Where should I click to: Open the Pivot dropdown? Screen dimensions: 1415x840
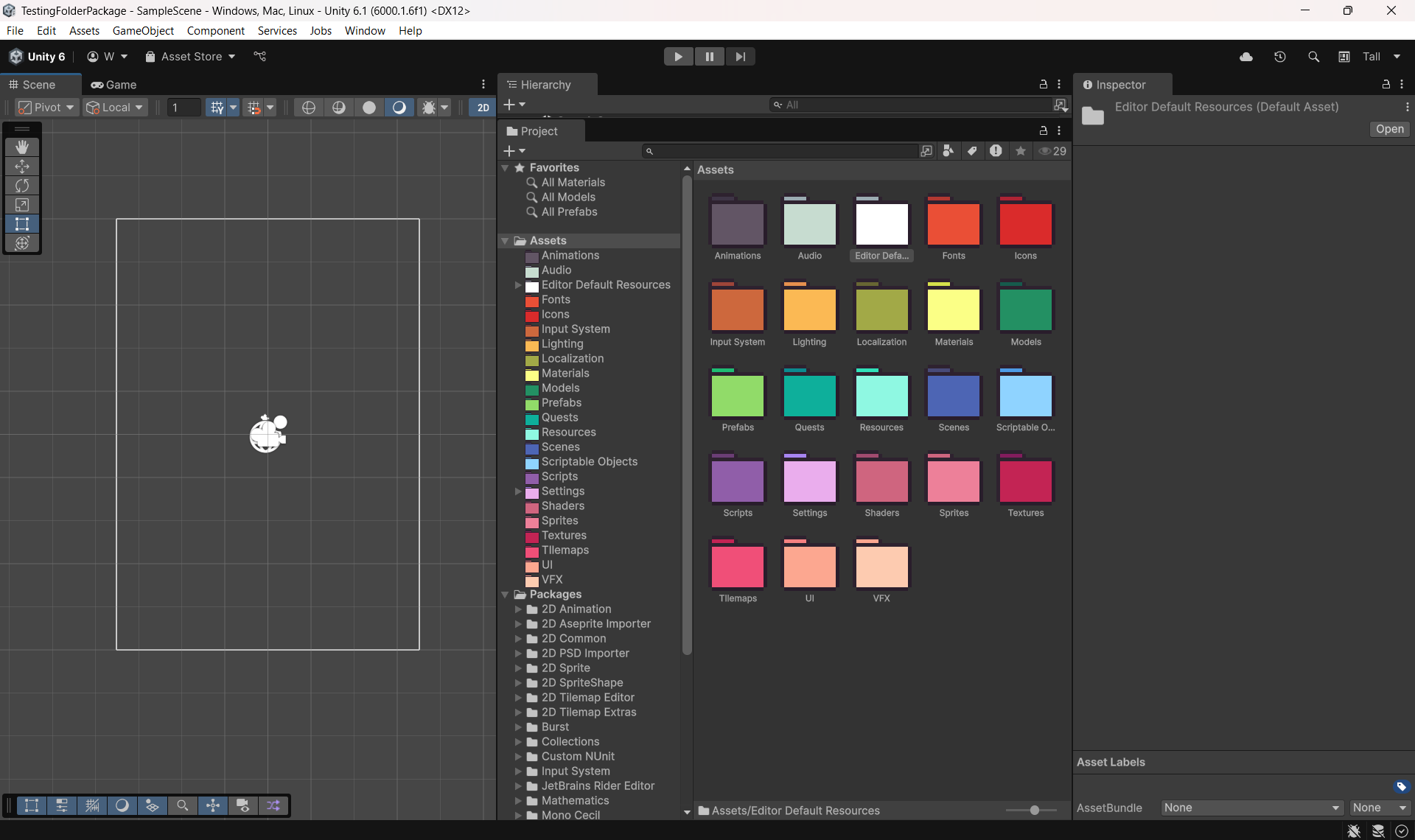pyautogui.click(x=46, y=108)
